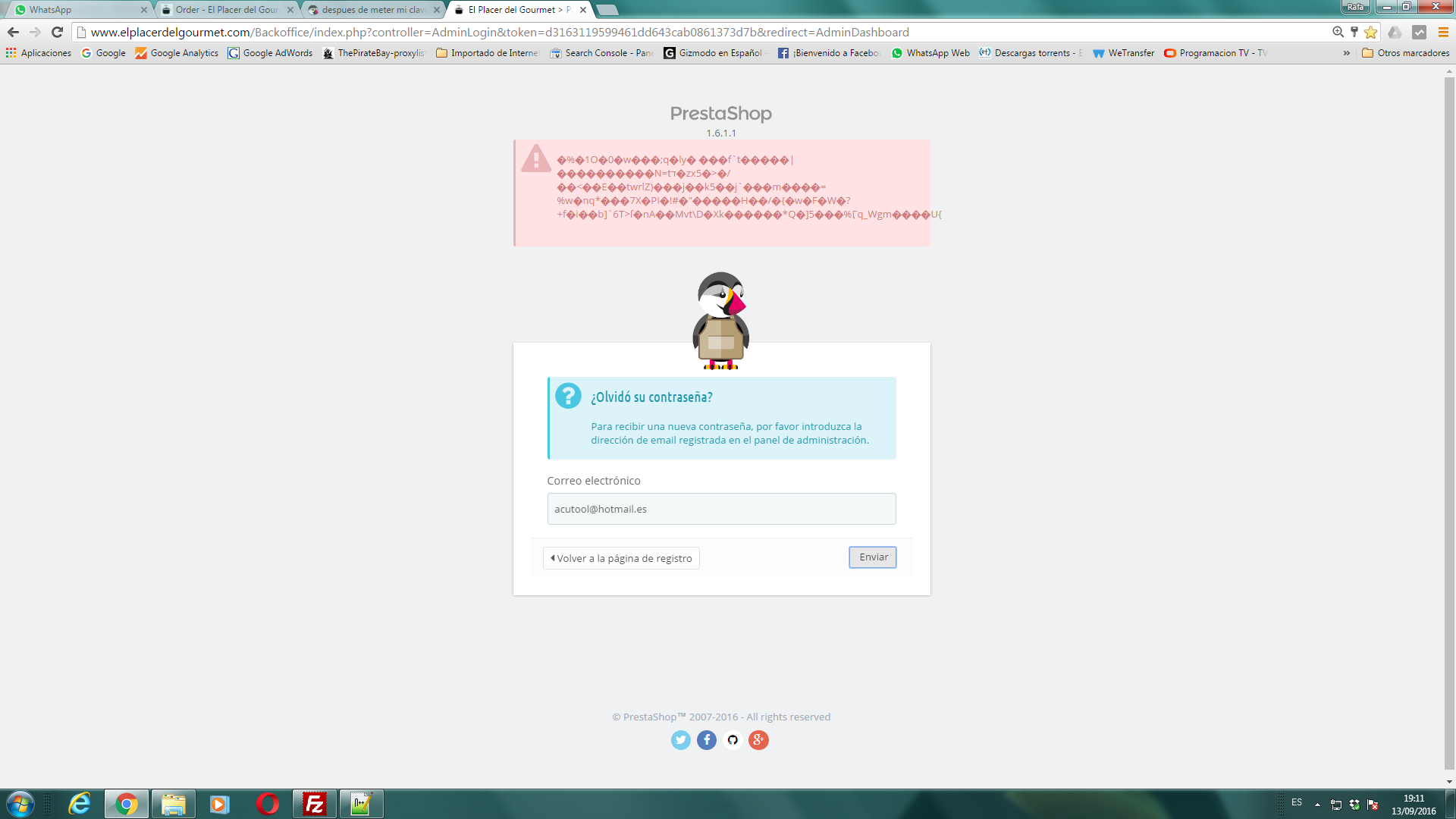The width and height of the screenshot is (1456, 819).
Task: Open Opera browser from taskbar
Action: (267, 804)
